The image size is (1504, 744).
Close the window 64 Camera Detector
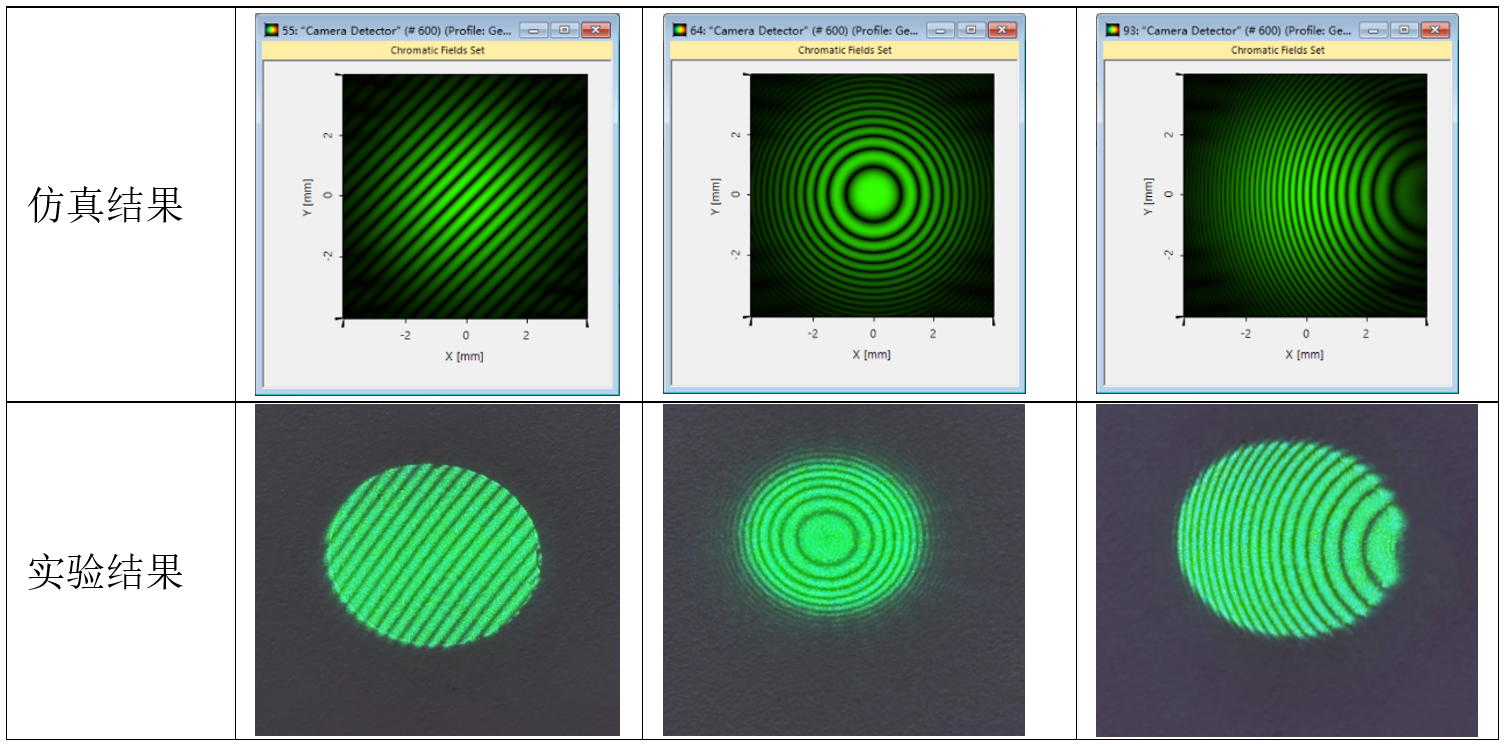1002,30
